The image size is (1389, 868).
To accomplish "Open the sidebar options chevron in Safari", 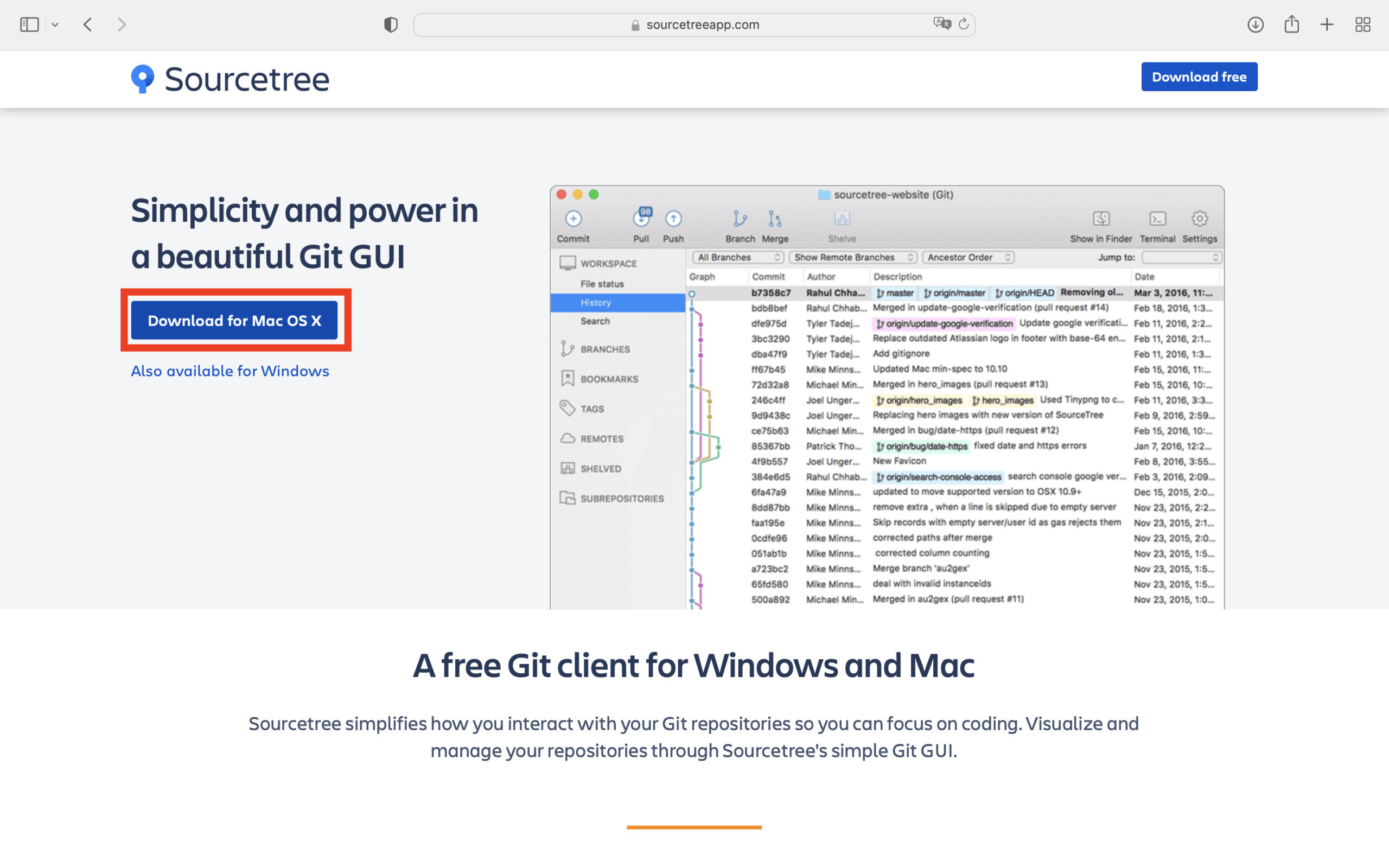I will click(x=55, y=25).
